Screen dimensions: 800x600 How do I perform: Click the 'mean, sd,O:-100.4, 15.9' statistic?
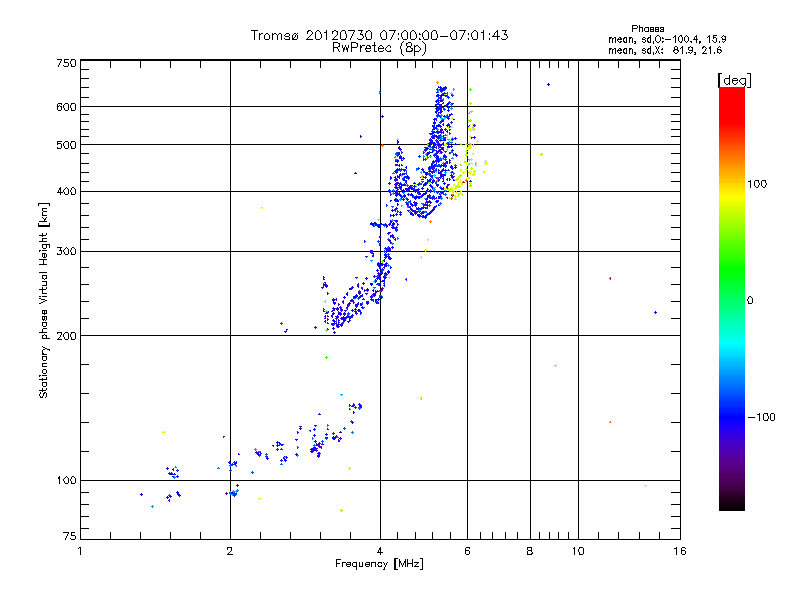[667, 39]
